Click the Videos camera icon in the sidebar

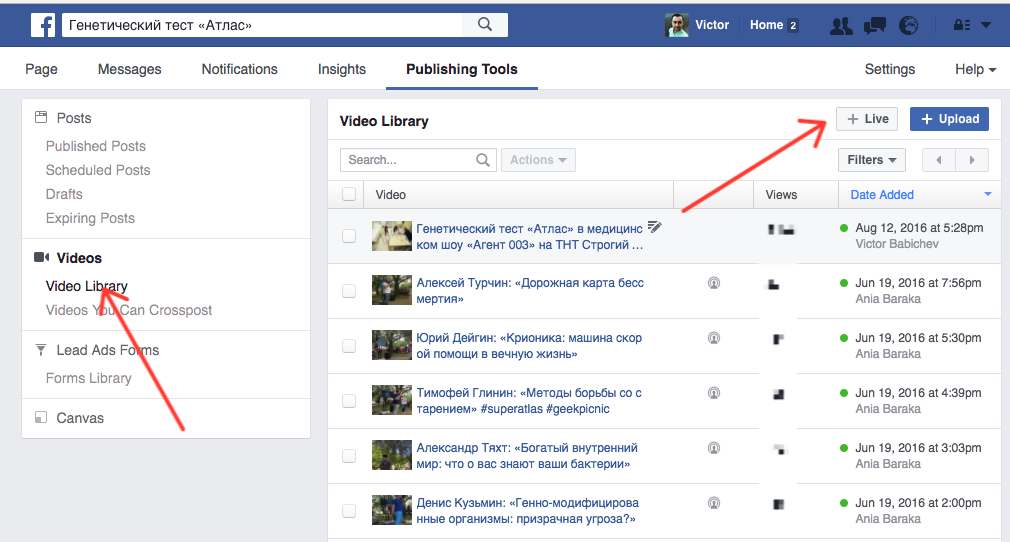(41, 257)
